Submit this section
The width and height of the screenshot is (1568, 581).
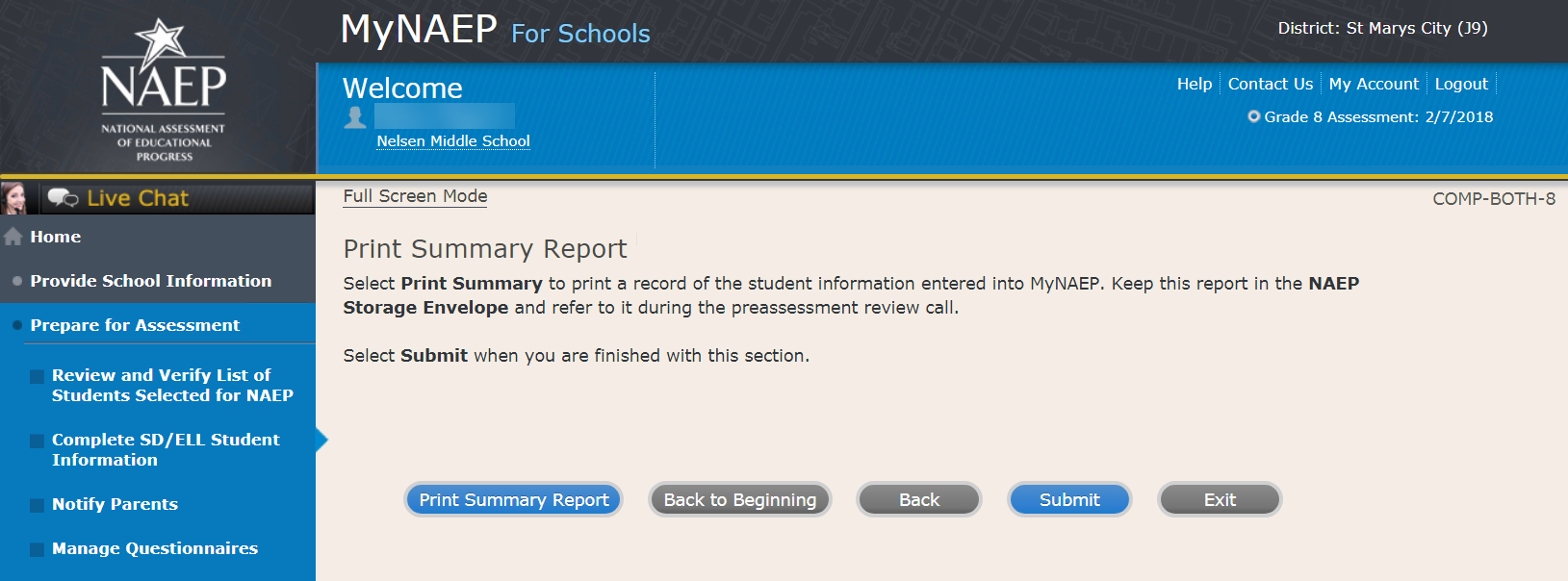coord(1069,500)
